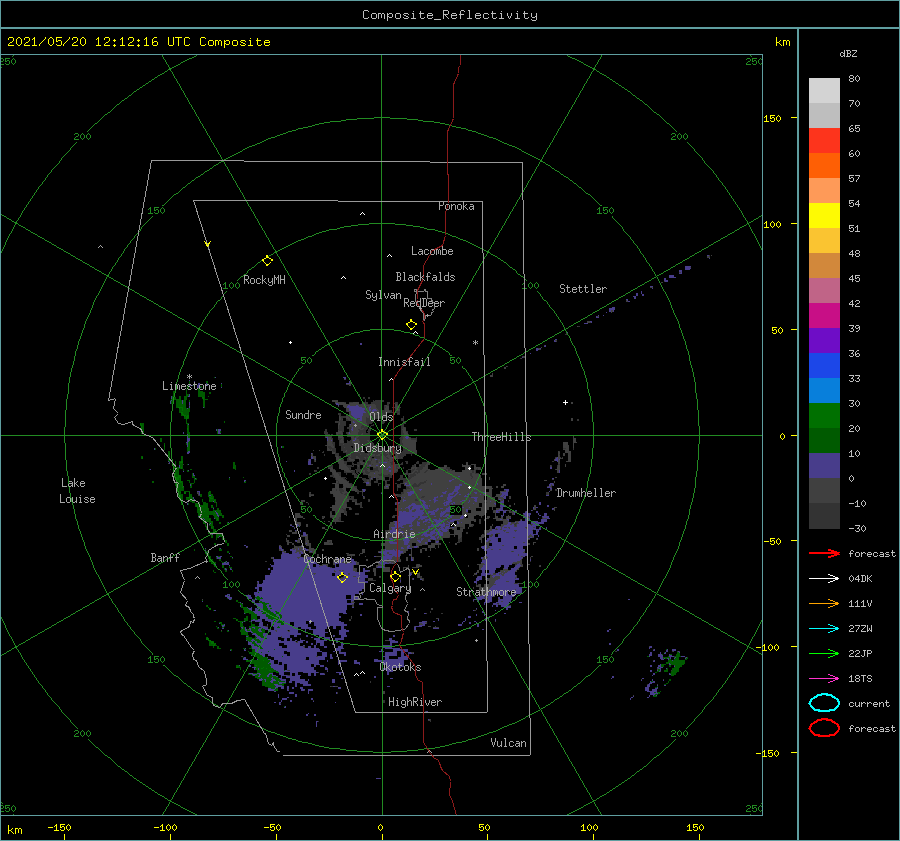
Task: Click the Okotoks city label
Action: coord(400,667)
